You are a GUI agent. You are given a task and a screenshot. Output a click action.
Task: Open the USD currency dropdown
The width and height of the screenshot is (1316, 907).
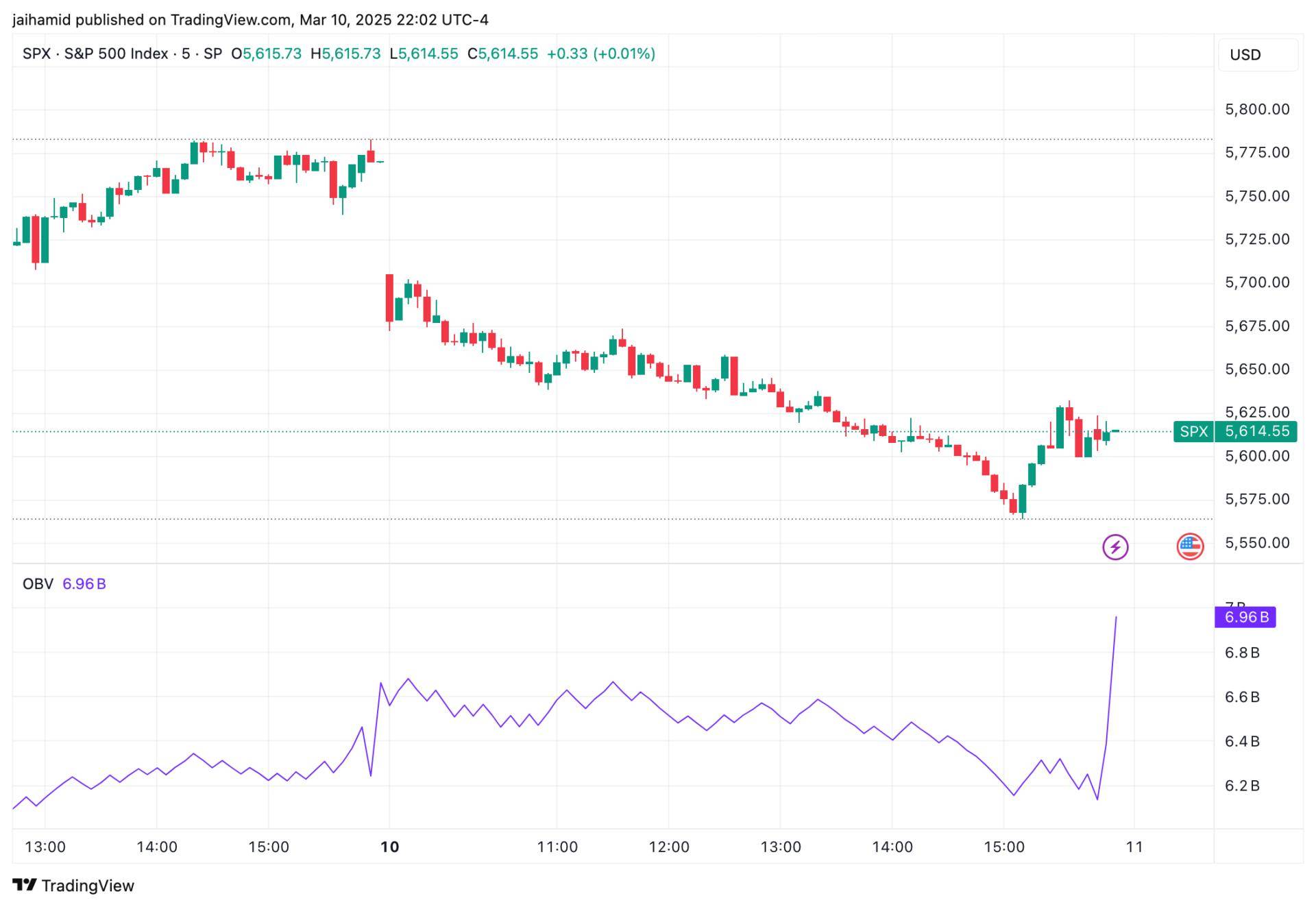click(x=1258, y=55)
